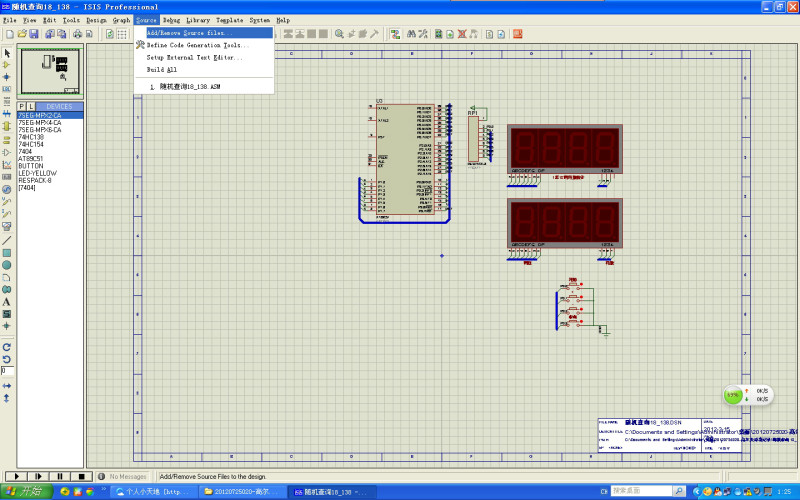Click the Windows Start button on taskbar

25,492
